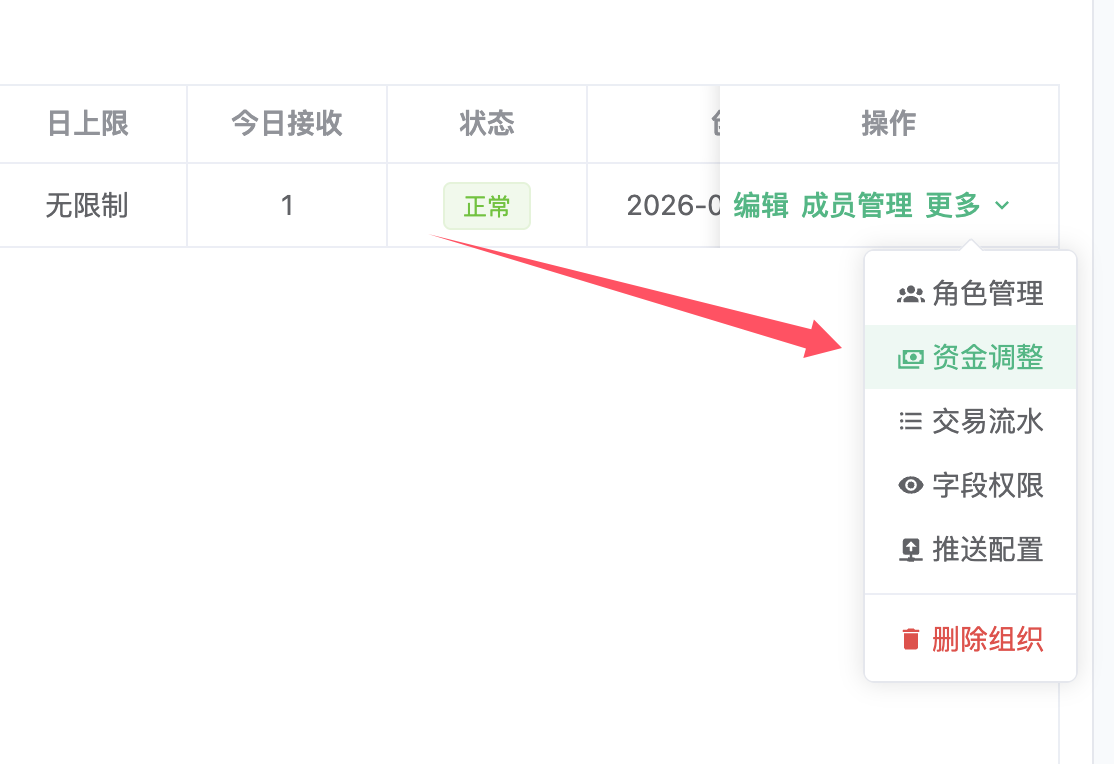The height and width of the screenshot is (764, 1114).
Task: Click the 操作 column header
Action: [x=889, y=124]
